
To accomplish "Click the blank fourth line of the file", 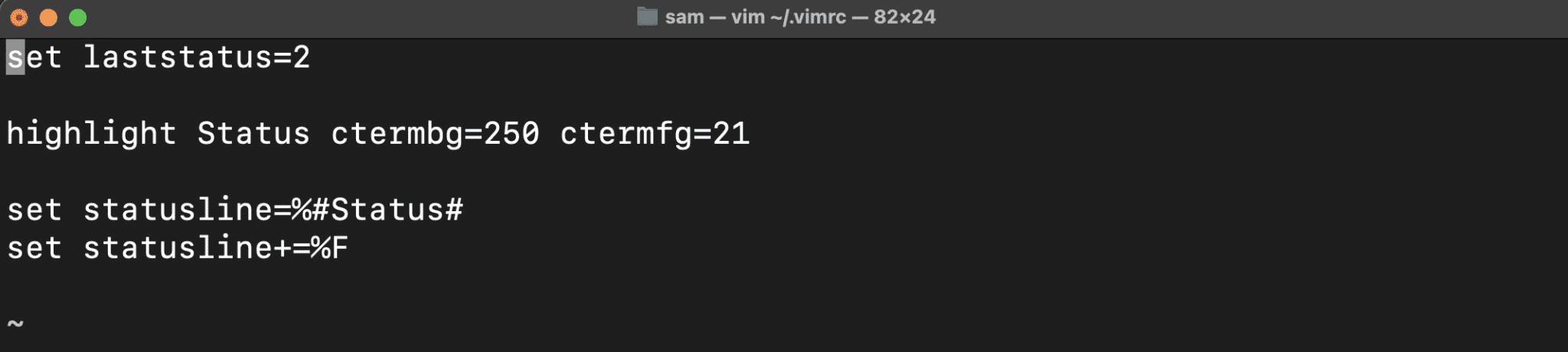I will (784, 172).
